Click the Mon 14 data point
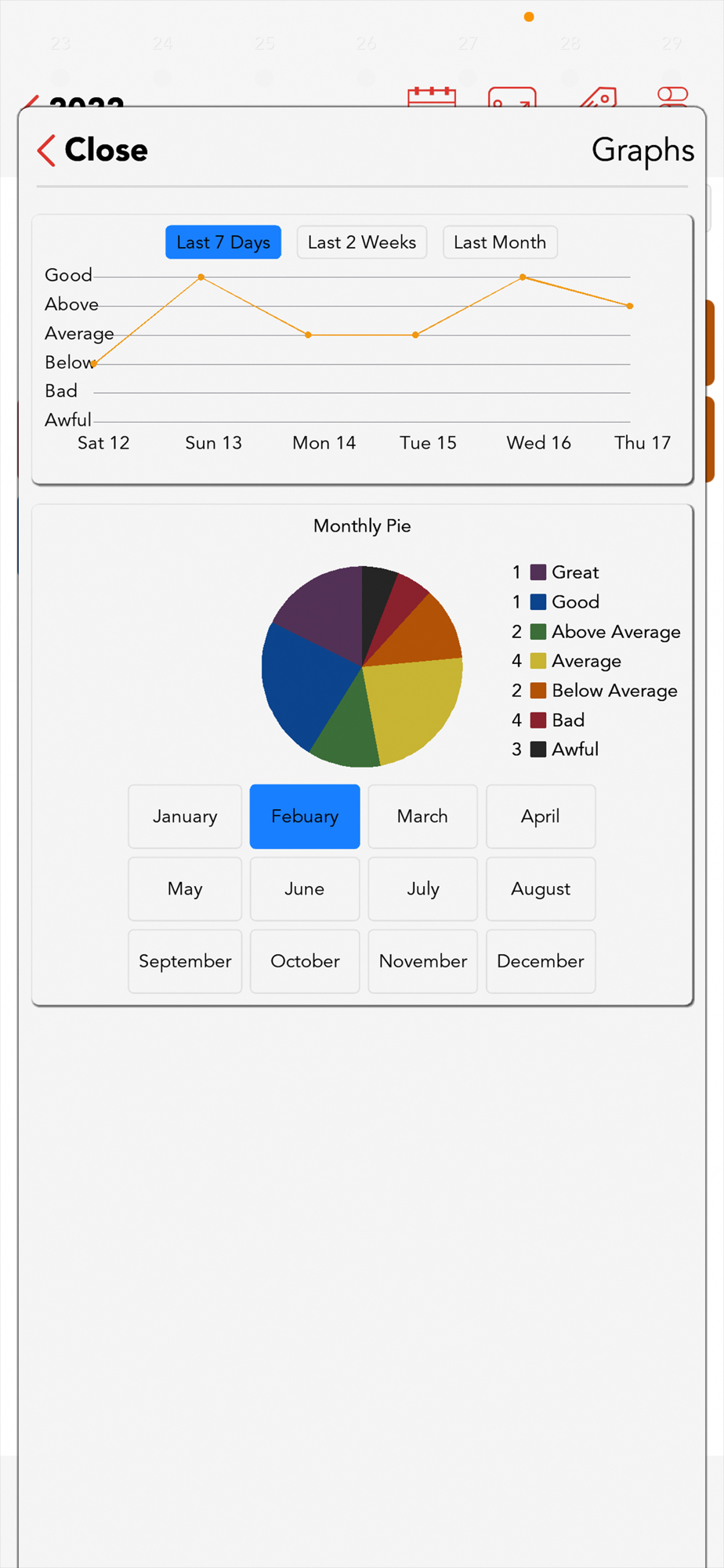 coord(308,335)
